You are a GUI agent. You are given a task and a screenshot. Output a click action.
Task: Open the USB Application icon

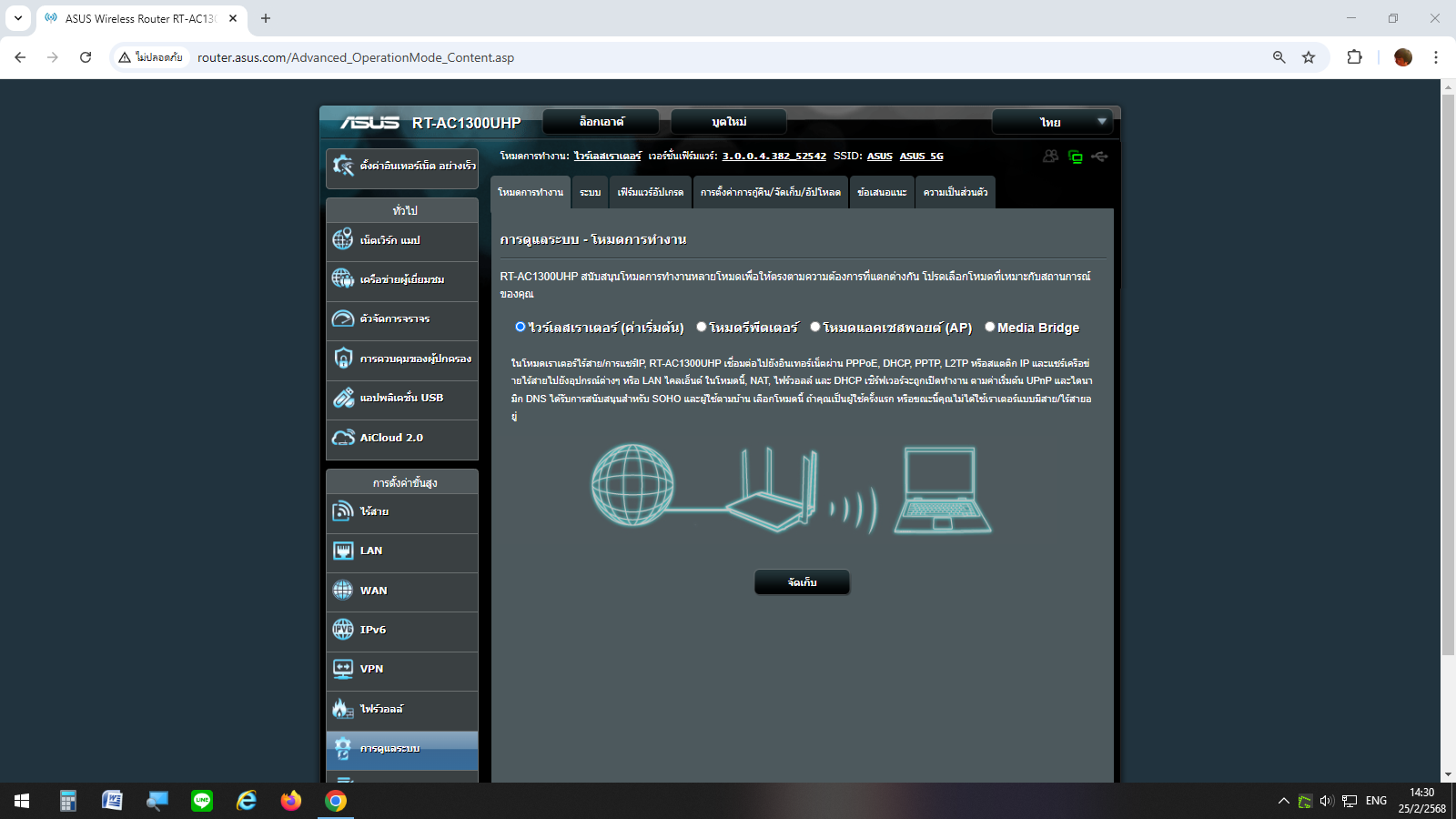343,398
